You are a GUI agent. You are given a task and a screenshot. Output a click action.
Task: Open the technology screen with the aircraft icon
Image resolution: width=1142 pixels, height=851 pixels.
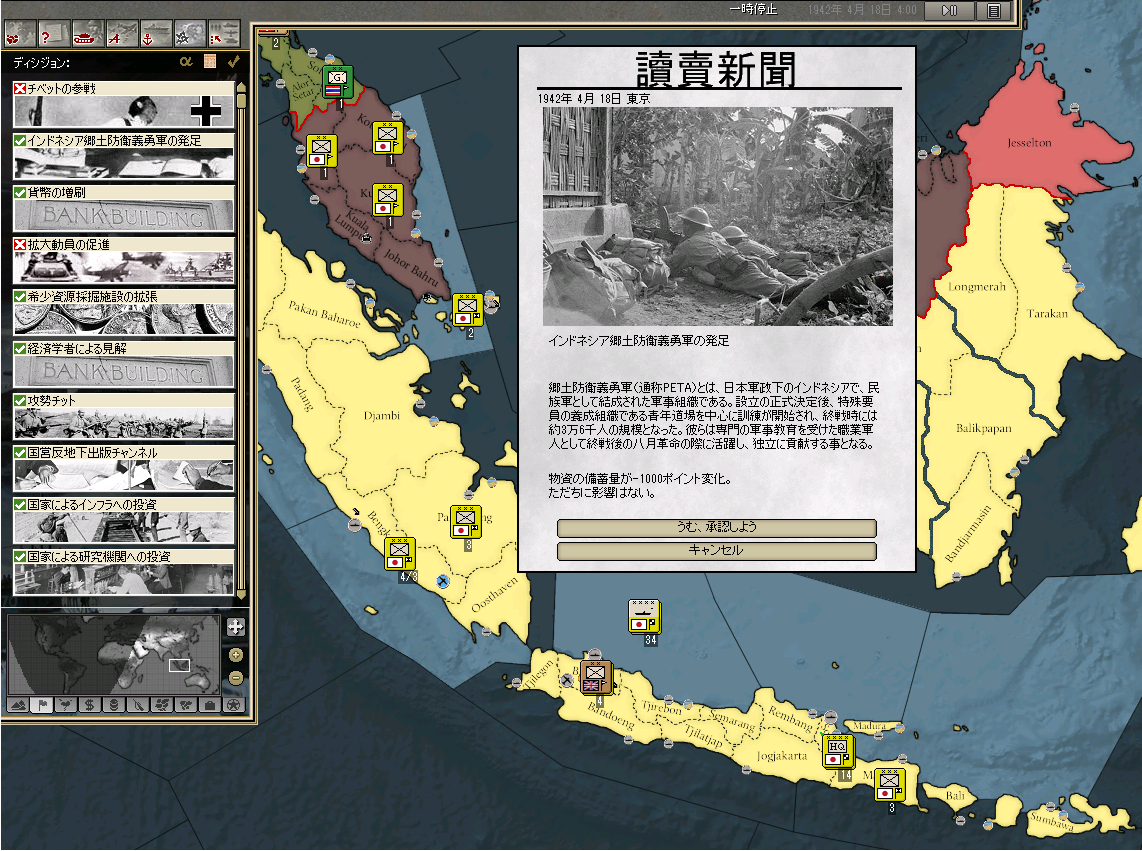(x=122, y=34)
